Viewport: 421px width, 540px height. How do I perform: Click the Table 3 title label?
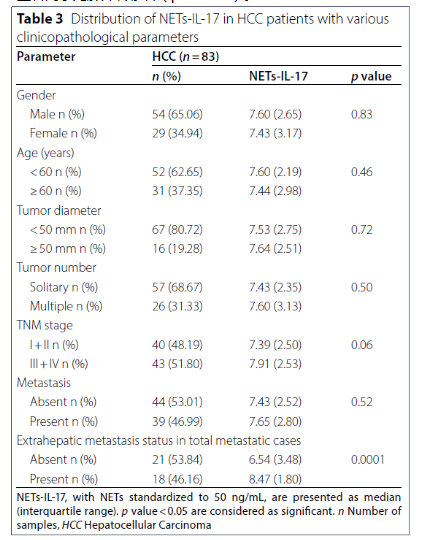point(40,19)
